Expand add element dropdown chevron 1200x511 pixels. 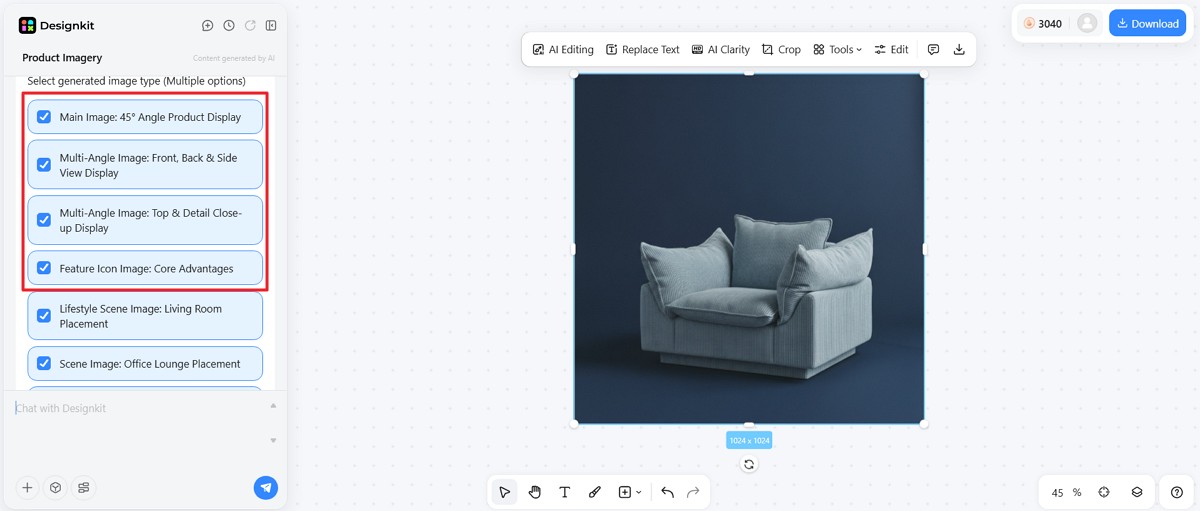point(639,492)
